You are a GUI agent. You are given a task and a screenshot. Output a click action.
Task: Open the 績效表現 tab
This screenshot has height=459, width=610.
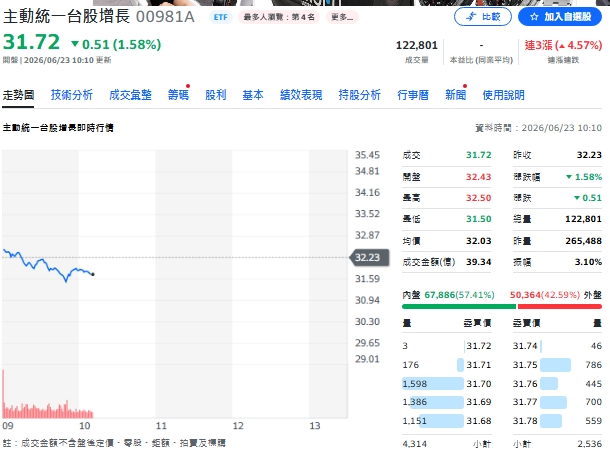click(301, 95)
